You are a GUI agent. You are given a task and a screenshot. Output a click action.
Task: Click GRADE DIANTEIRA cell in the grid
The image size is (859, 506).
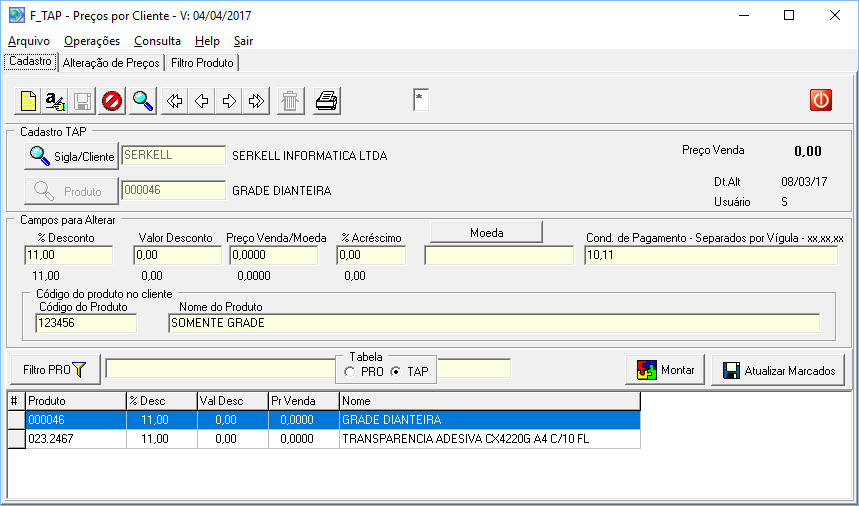pyautogui.click(x=490, y=420)
